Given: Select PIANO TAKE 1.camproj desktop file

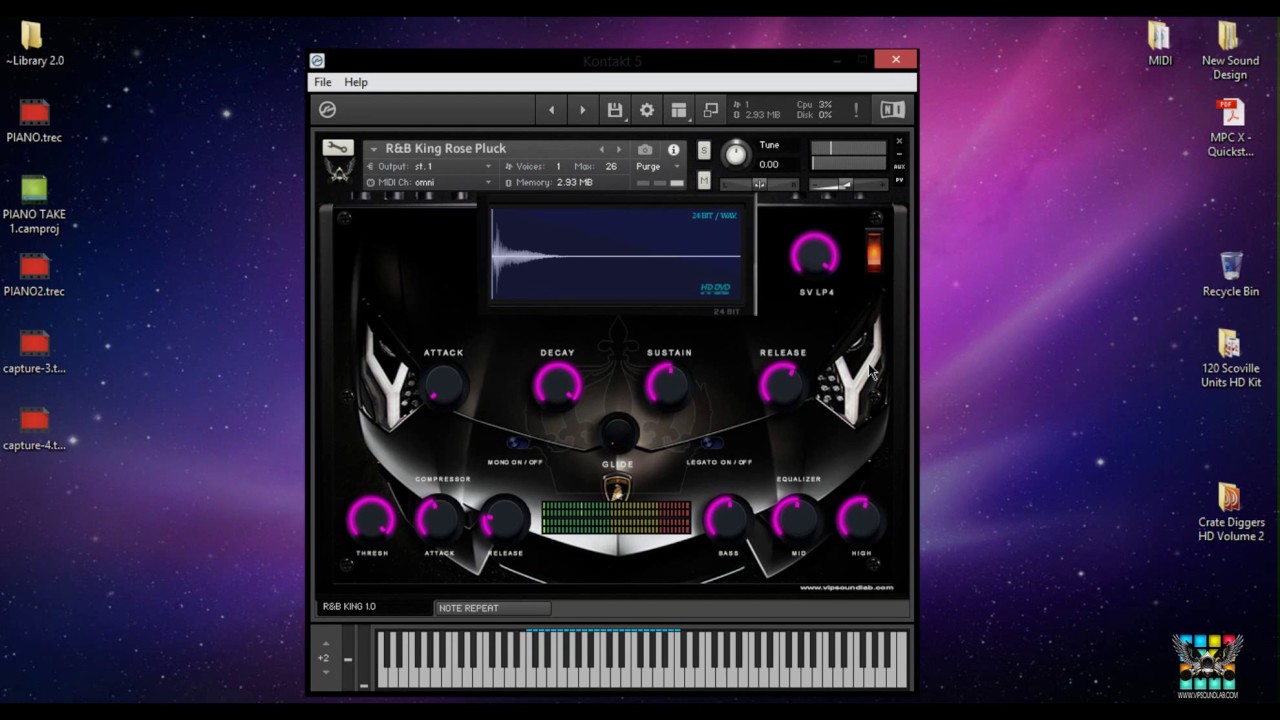Looking at the screenshot, I should 34,205.
